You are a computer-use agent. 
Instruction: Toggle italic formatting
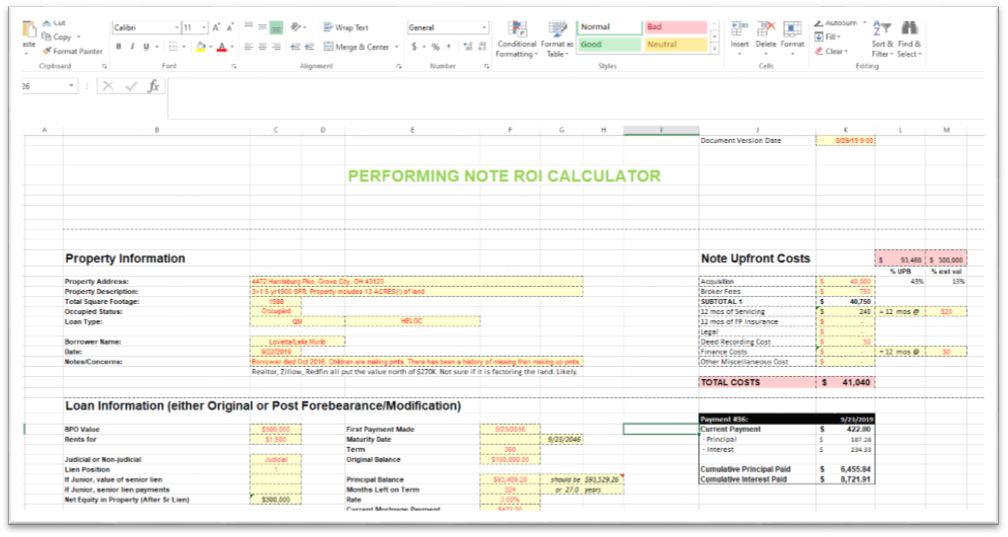pyautogui.click(x=132, y=46)
